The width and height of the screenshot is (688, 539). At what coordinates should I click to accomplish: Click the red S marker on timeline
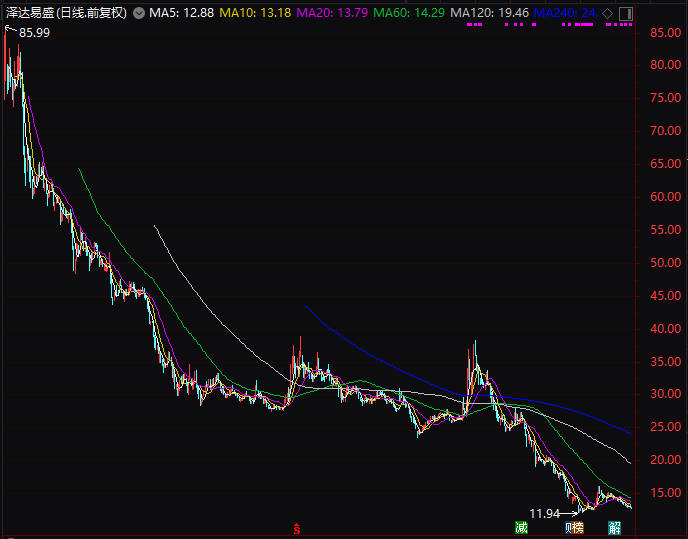[296, 527]
